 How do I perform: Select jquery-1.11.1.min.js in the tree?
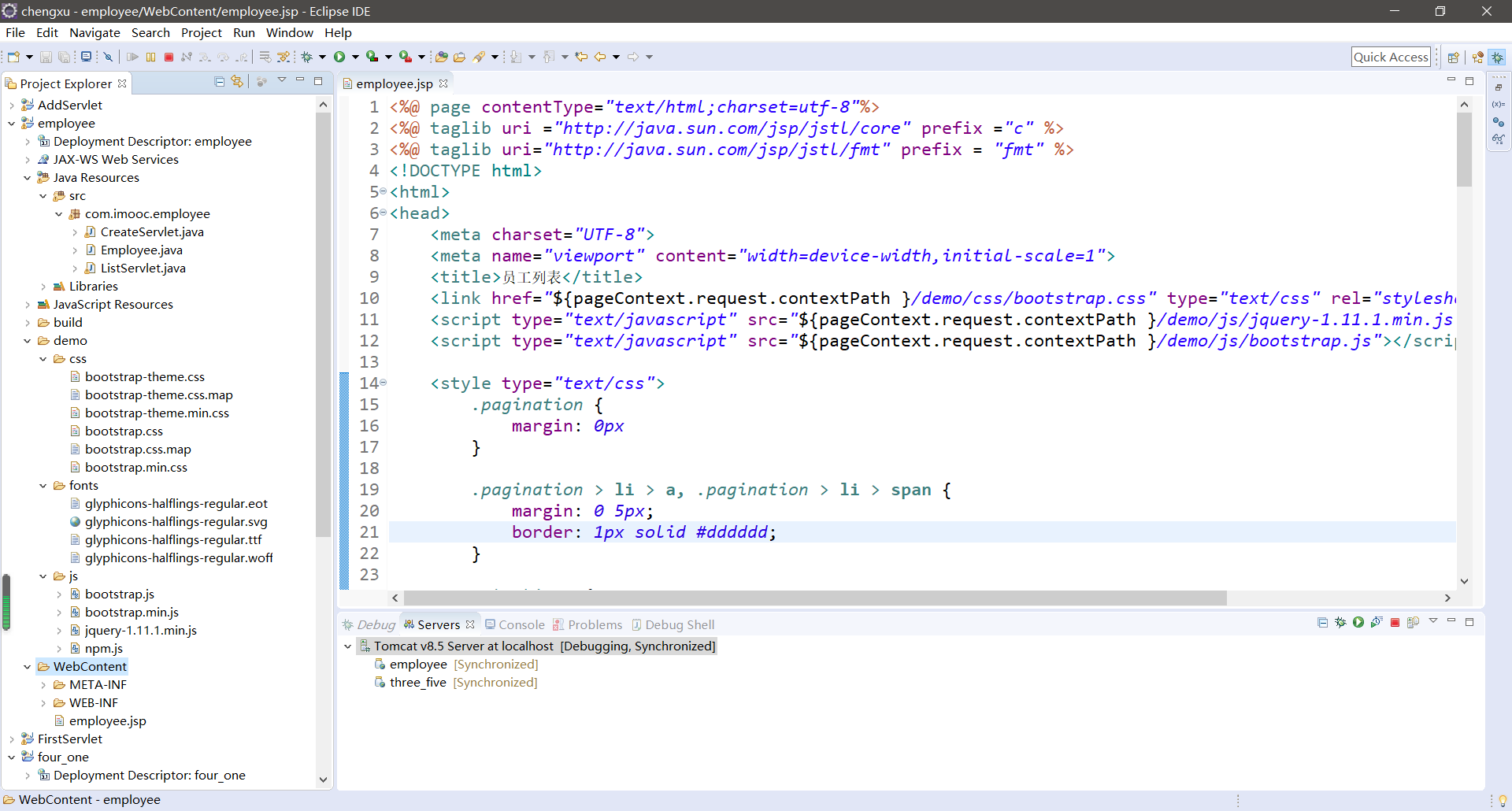coord(140,630)
